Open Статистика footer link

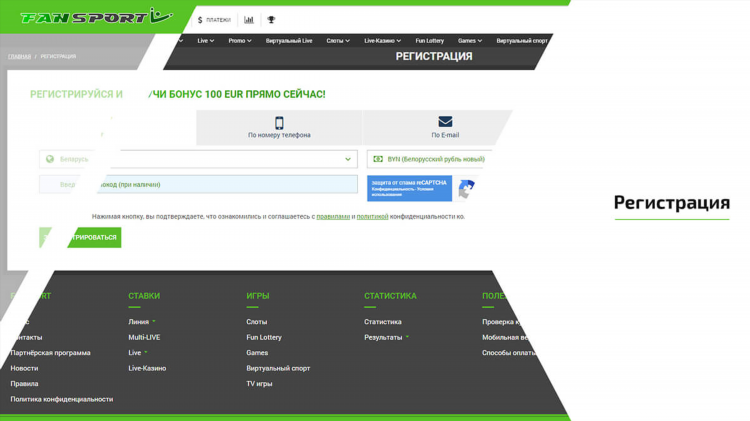(x=382, y=322)
